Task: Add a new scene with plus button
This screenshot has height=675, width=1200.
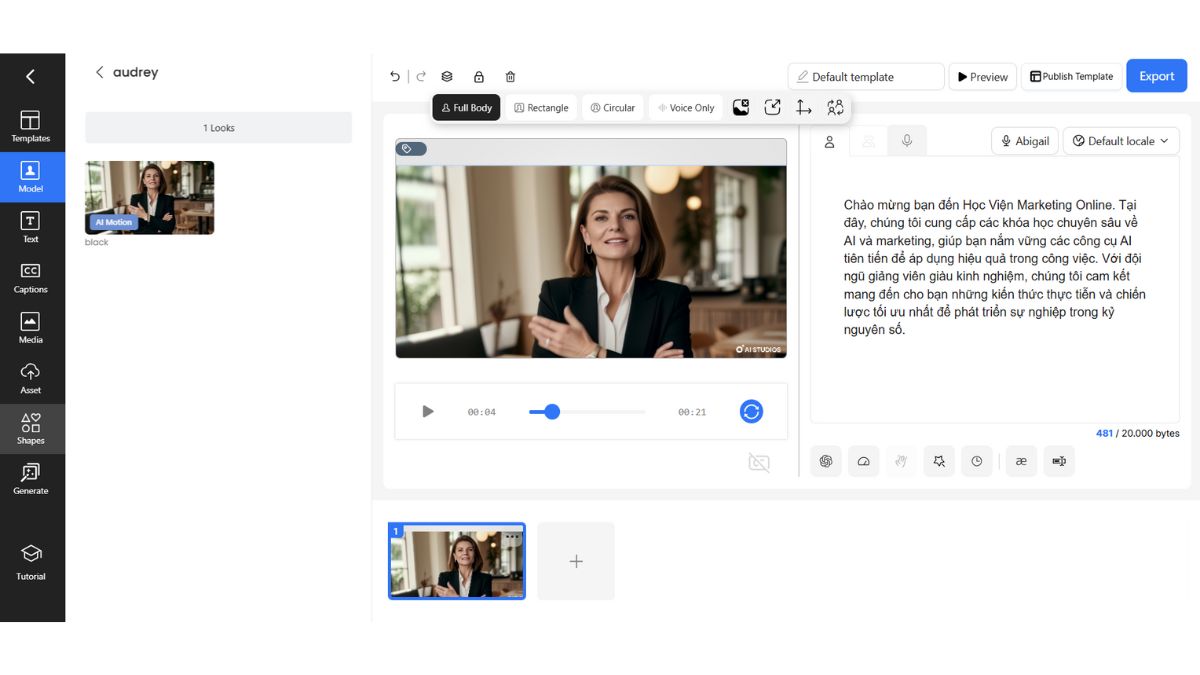Action: [576, 561]
